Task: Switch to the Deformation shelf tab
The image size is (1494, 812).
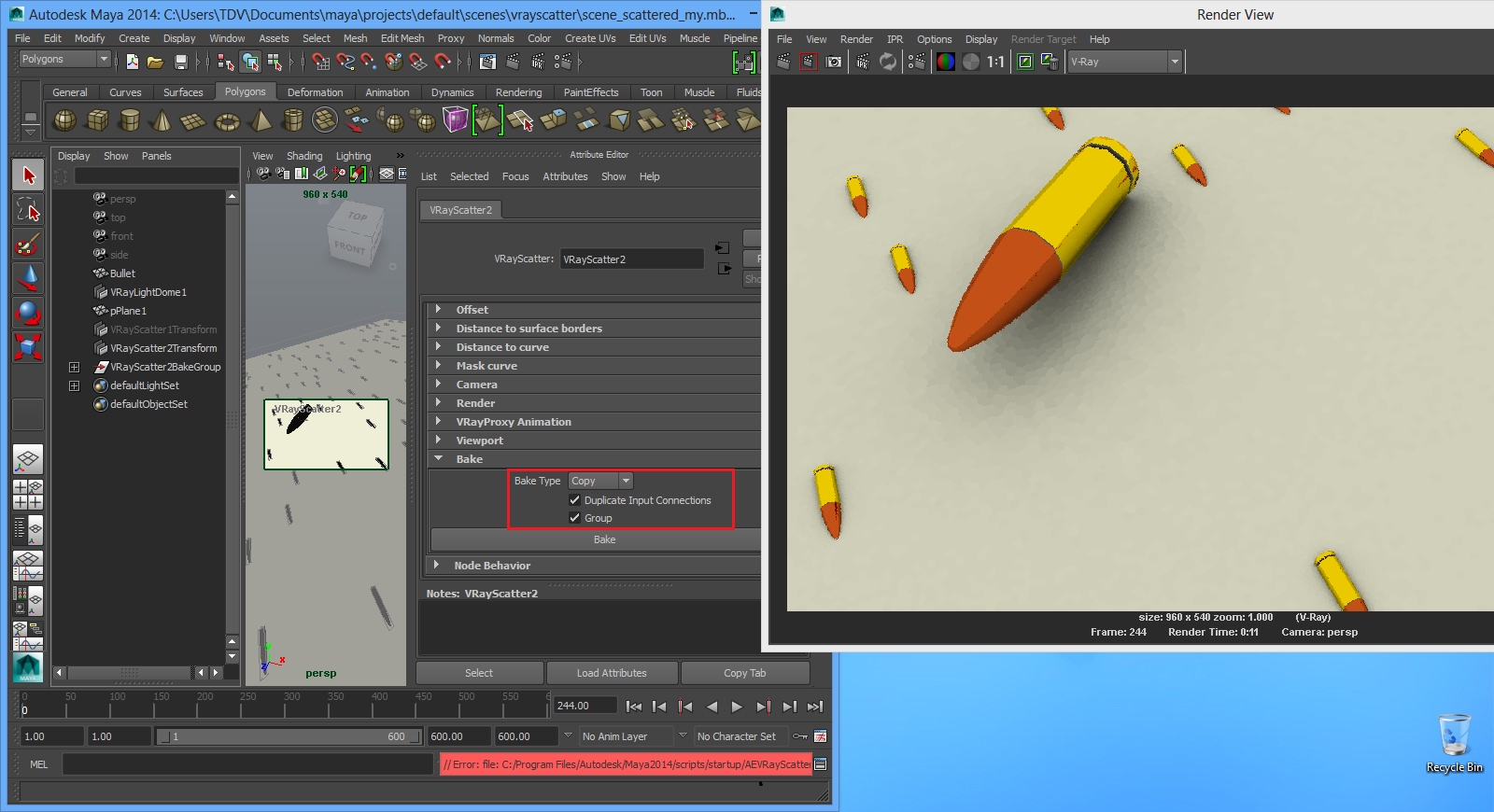Action: tap(315, 92)
